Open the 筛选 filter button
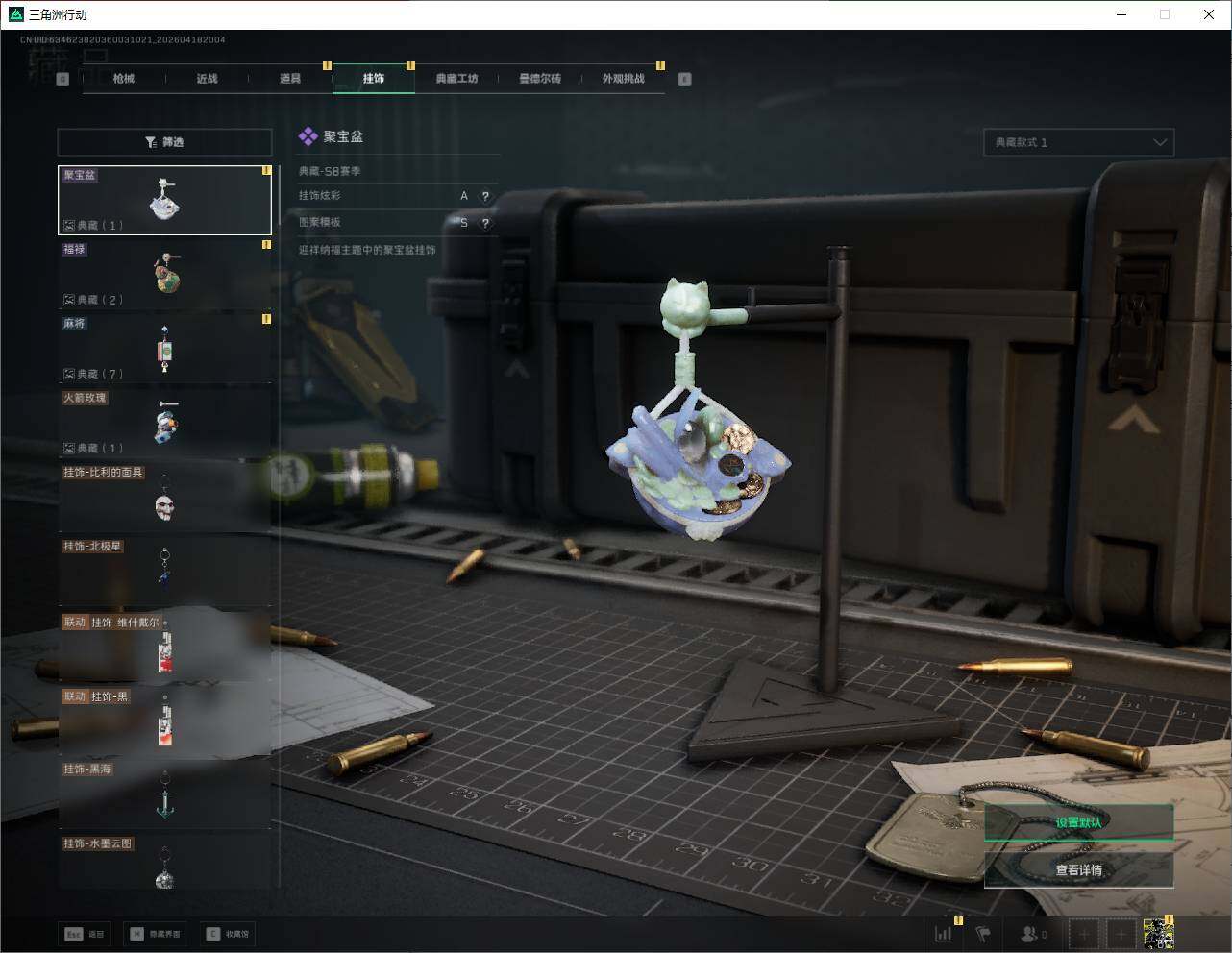 coord(164,142)
